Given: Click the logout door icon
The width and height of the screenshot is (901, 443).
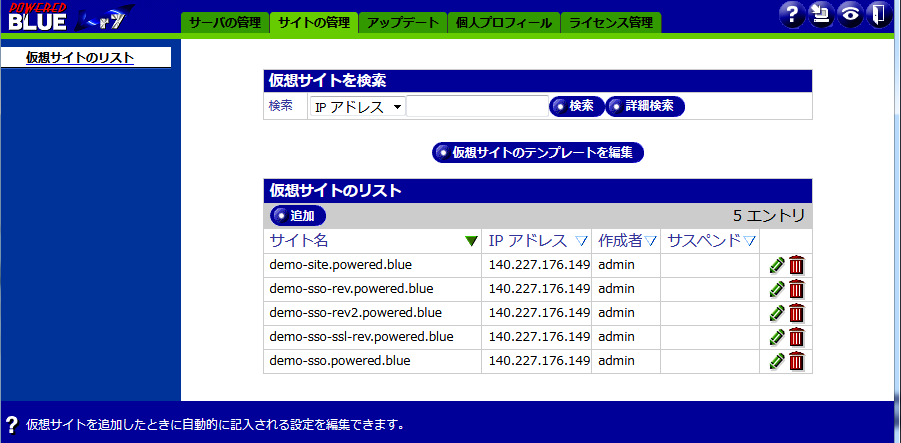Looking at the screenshot, I should 879,14.
